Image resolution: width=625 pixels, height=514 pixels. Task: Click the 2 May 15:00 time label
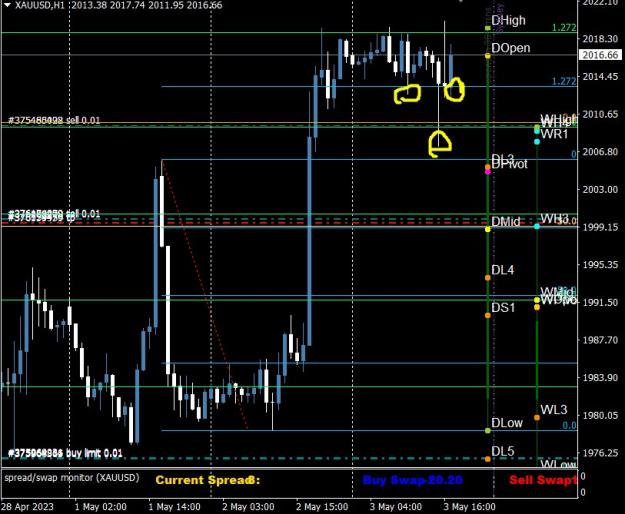pos(322,507)
